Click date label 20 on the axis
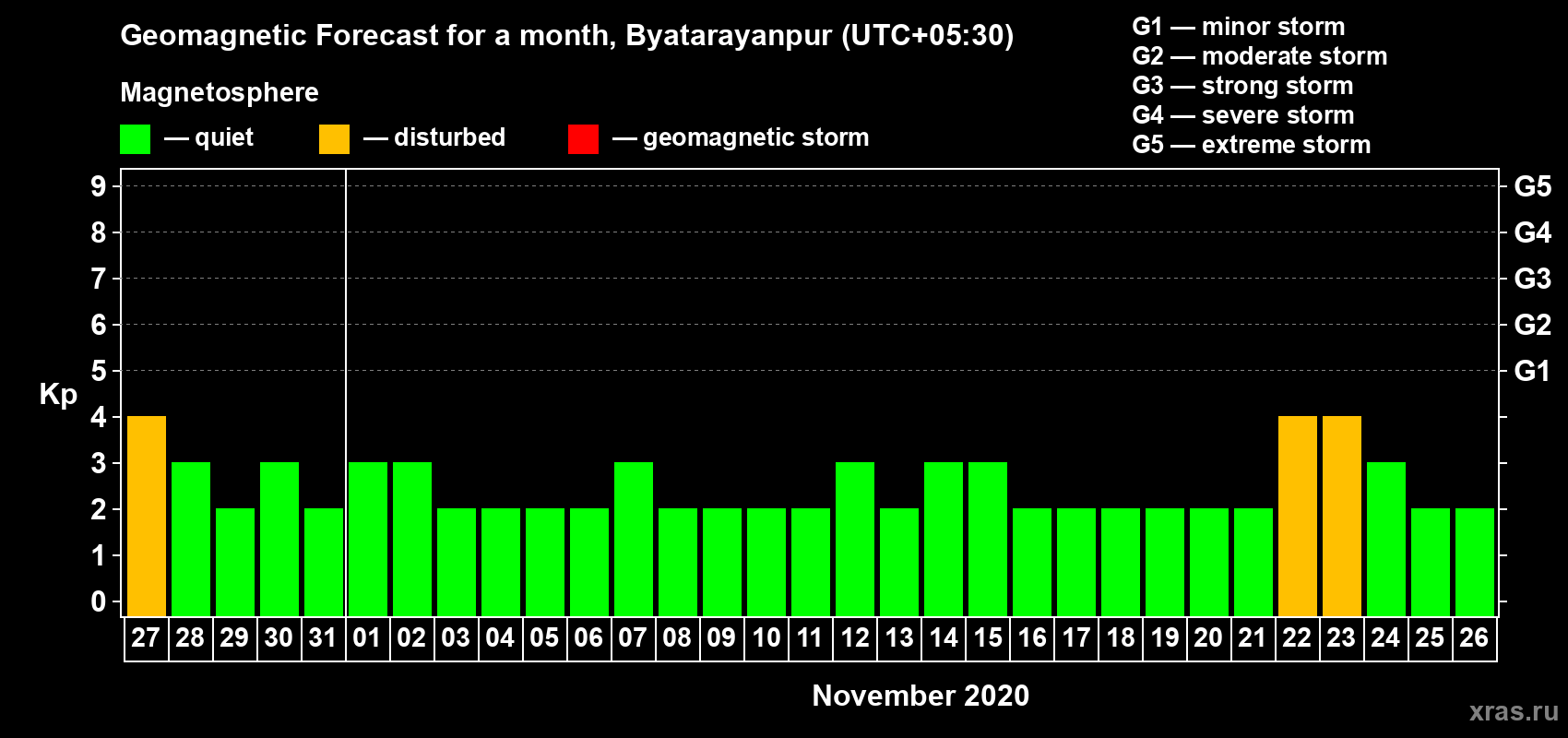The width and height of the screenshot is (1568, 738). coord(1208,638)
